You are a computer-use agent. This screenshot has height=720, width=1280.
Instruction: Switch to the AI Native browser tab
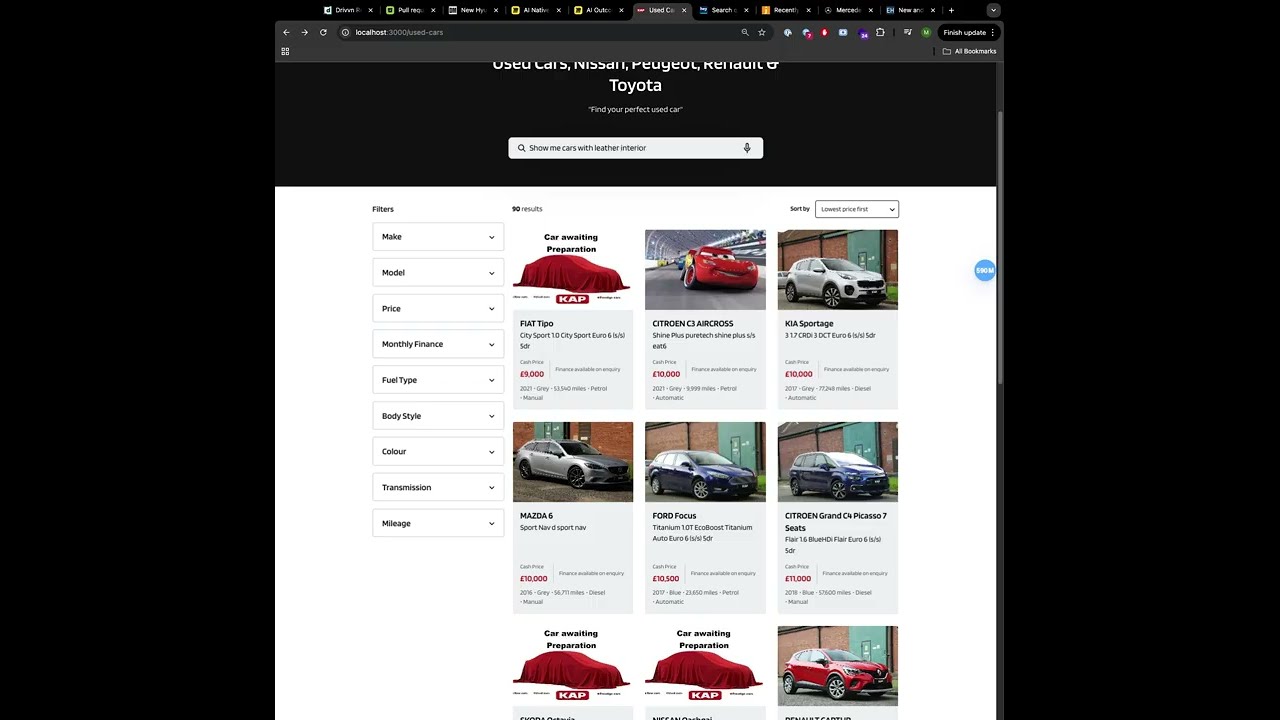coord(535,10)
